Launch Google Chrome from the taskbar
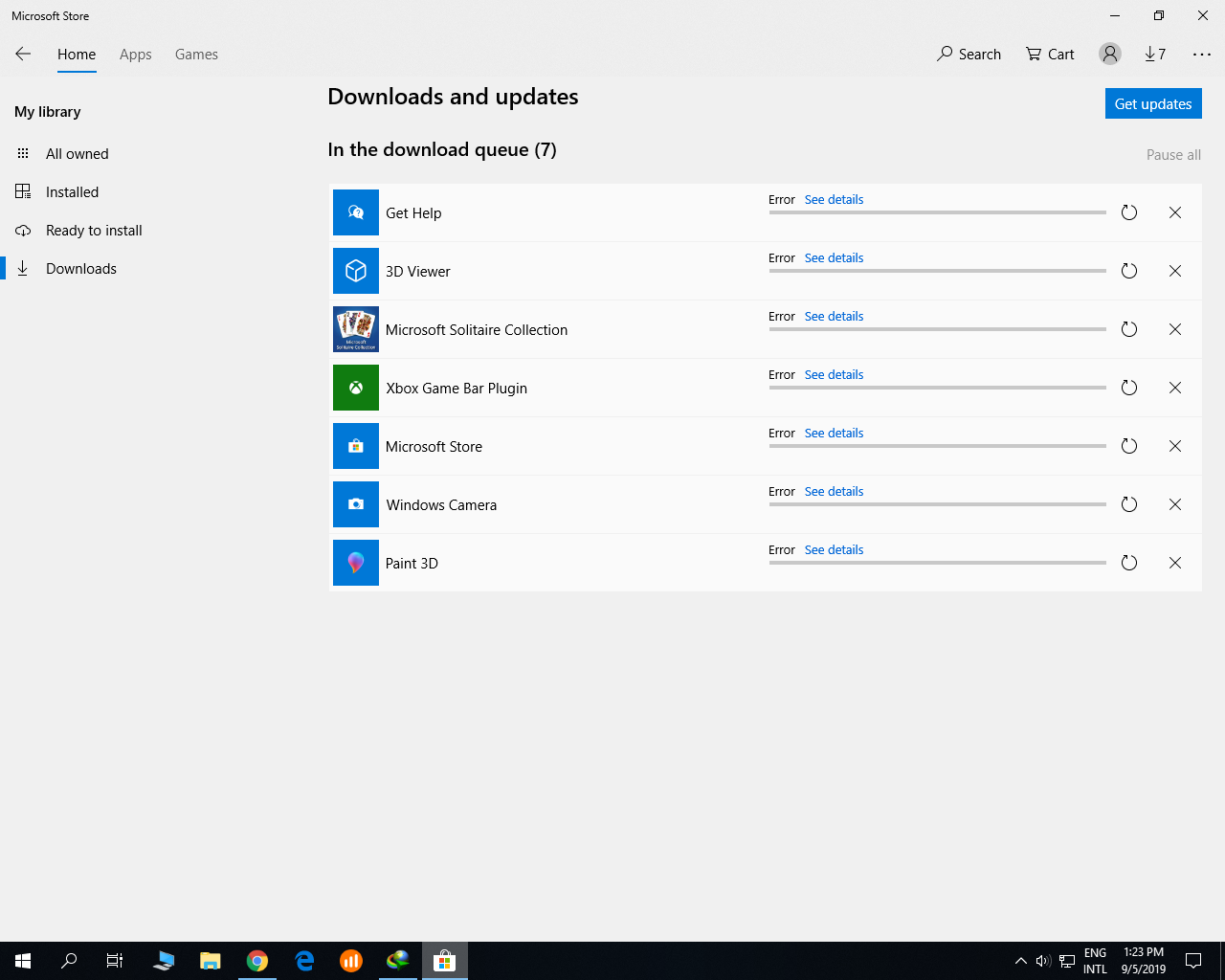 pos(257,961)
